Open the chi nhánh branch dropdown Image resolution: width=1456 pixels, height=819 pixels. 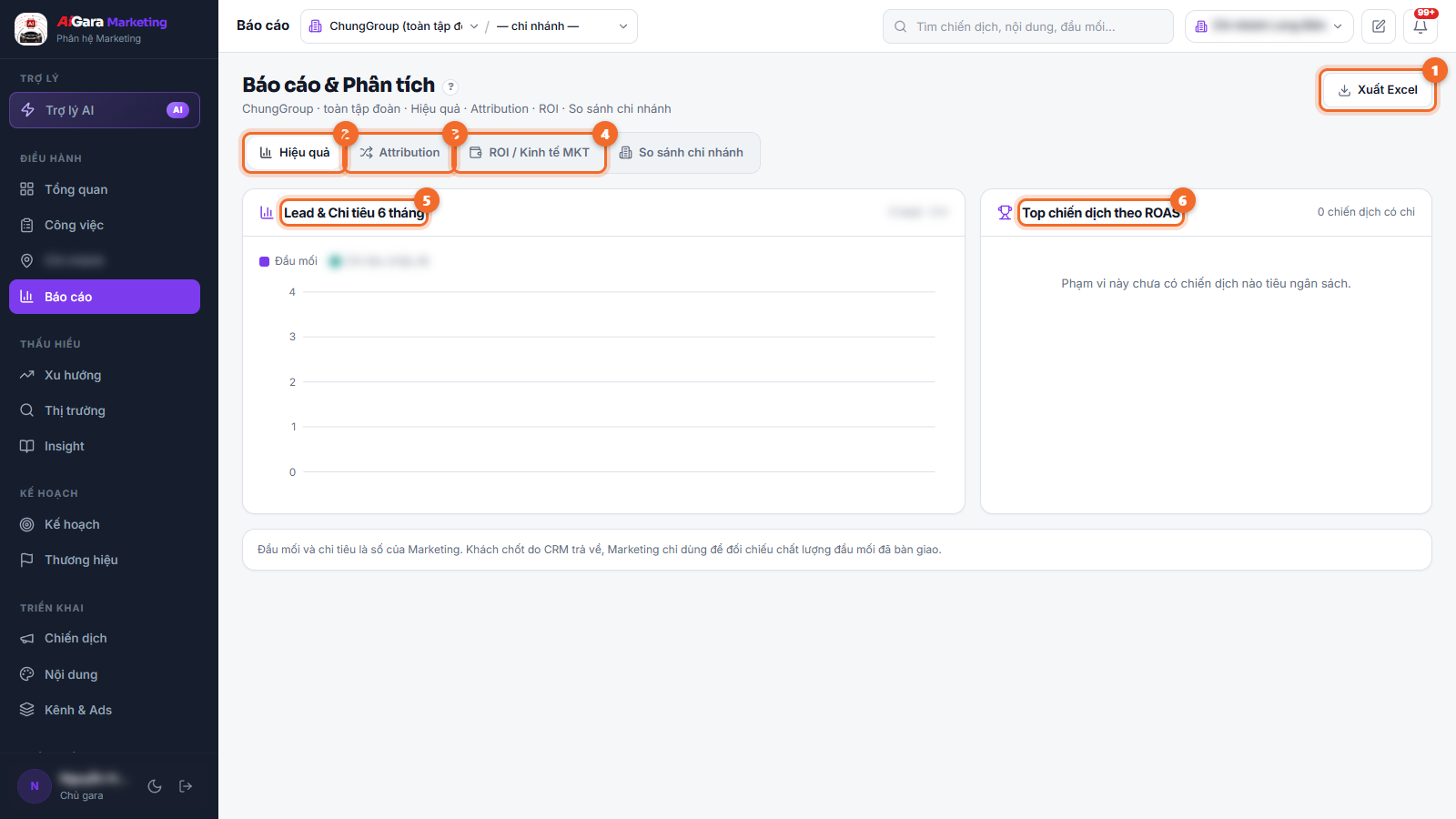[x=562, y=26]
